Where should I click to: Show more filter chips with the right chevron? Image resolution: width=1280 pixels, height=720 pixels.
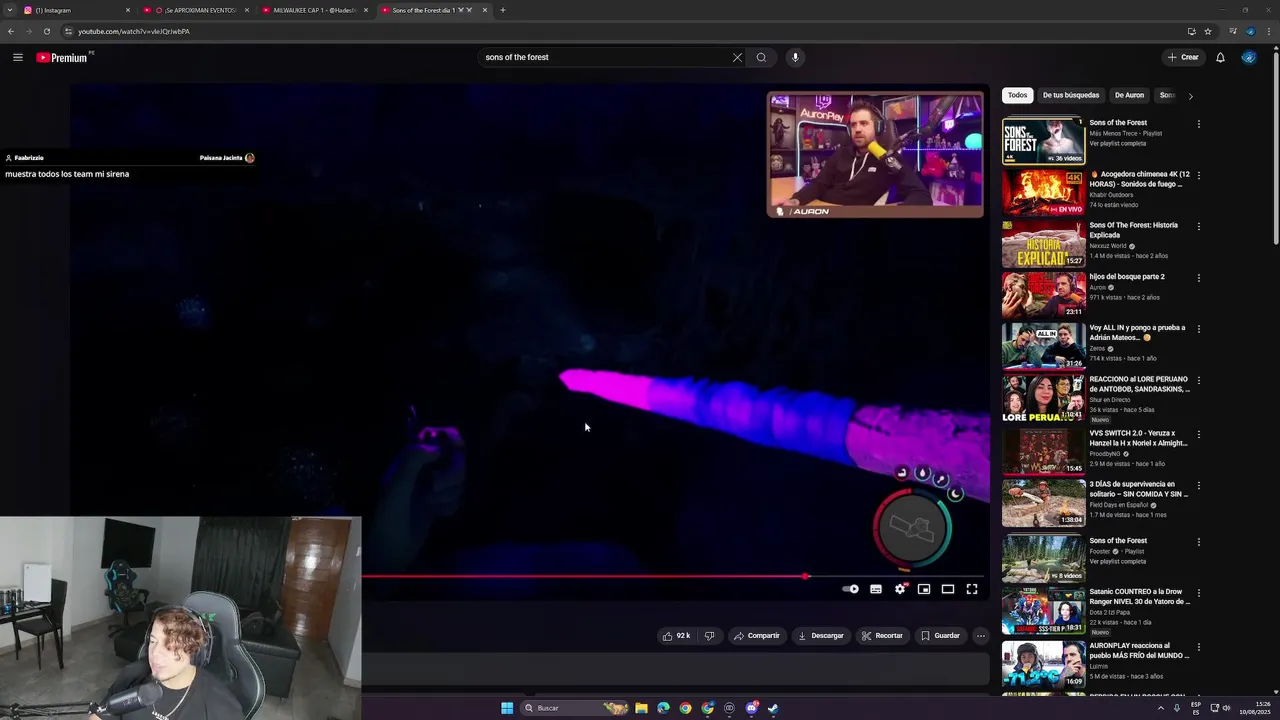(1190, 96)
